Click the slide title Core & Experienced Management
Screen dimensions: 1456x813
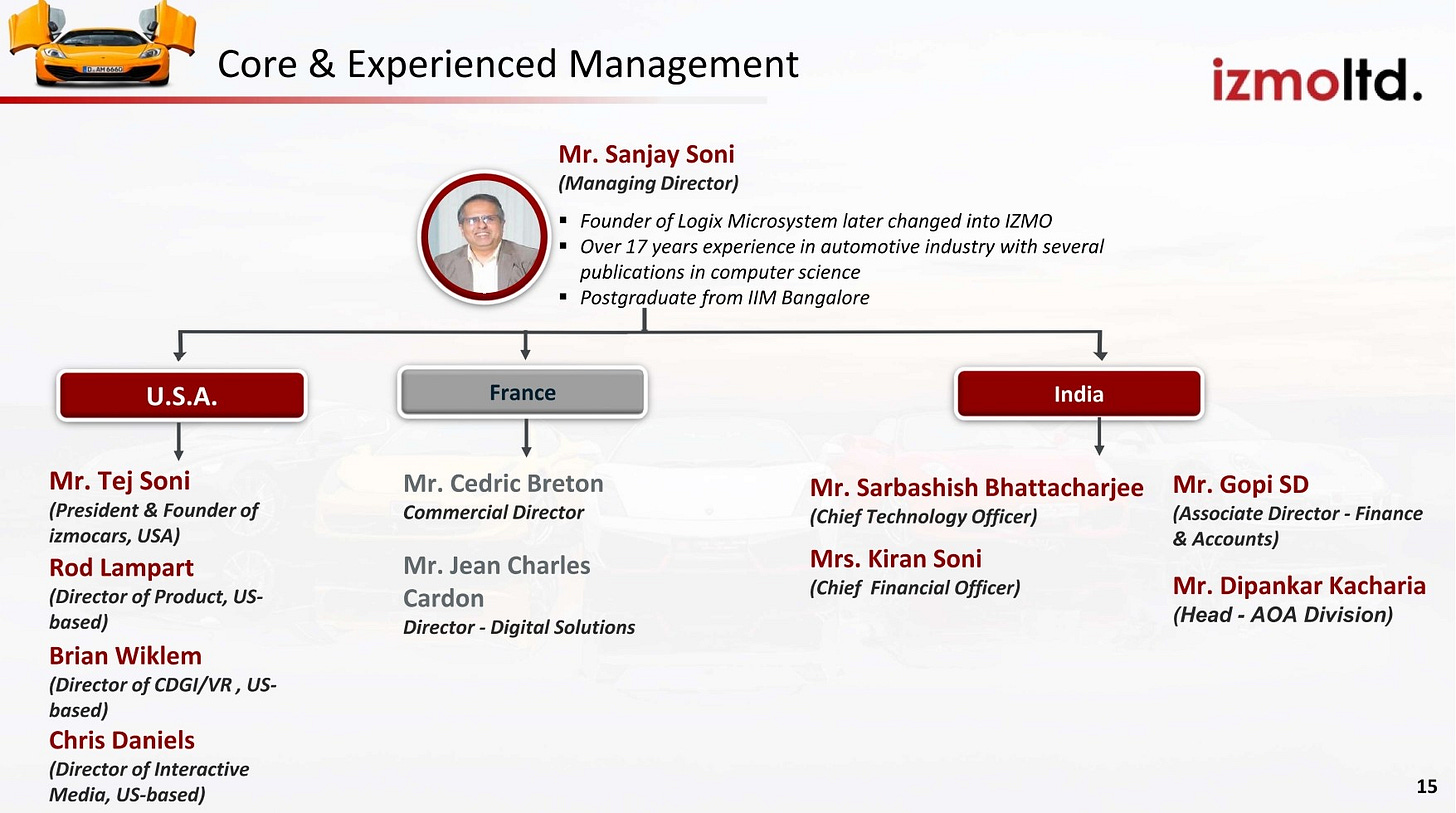click(508, 64)
